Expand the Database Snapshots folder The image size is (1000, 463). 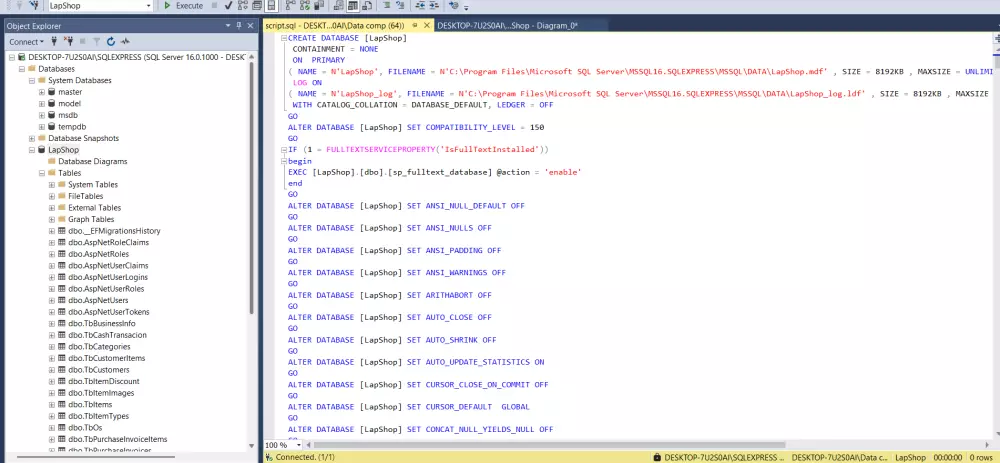32,138
